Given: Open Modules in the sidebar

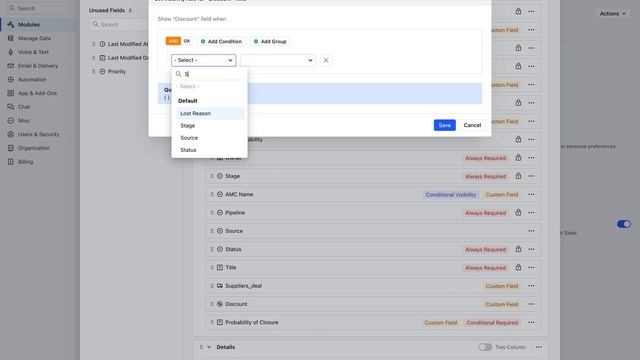Looking at the screenshot, I should pos(29,24).
